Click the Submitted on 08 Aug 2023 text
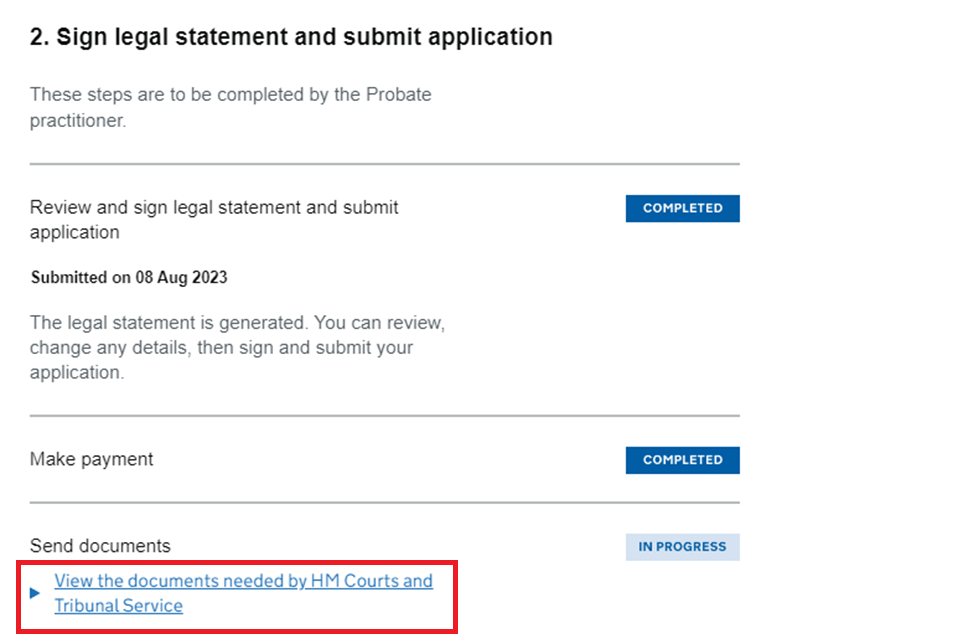 (x=129, y=277)
